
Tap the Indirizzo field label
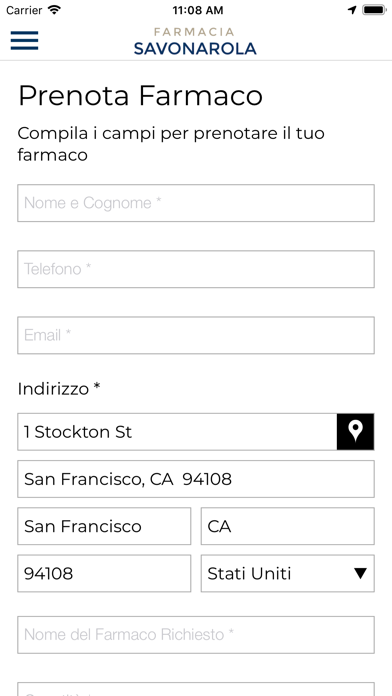[x=59, y=389]
